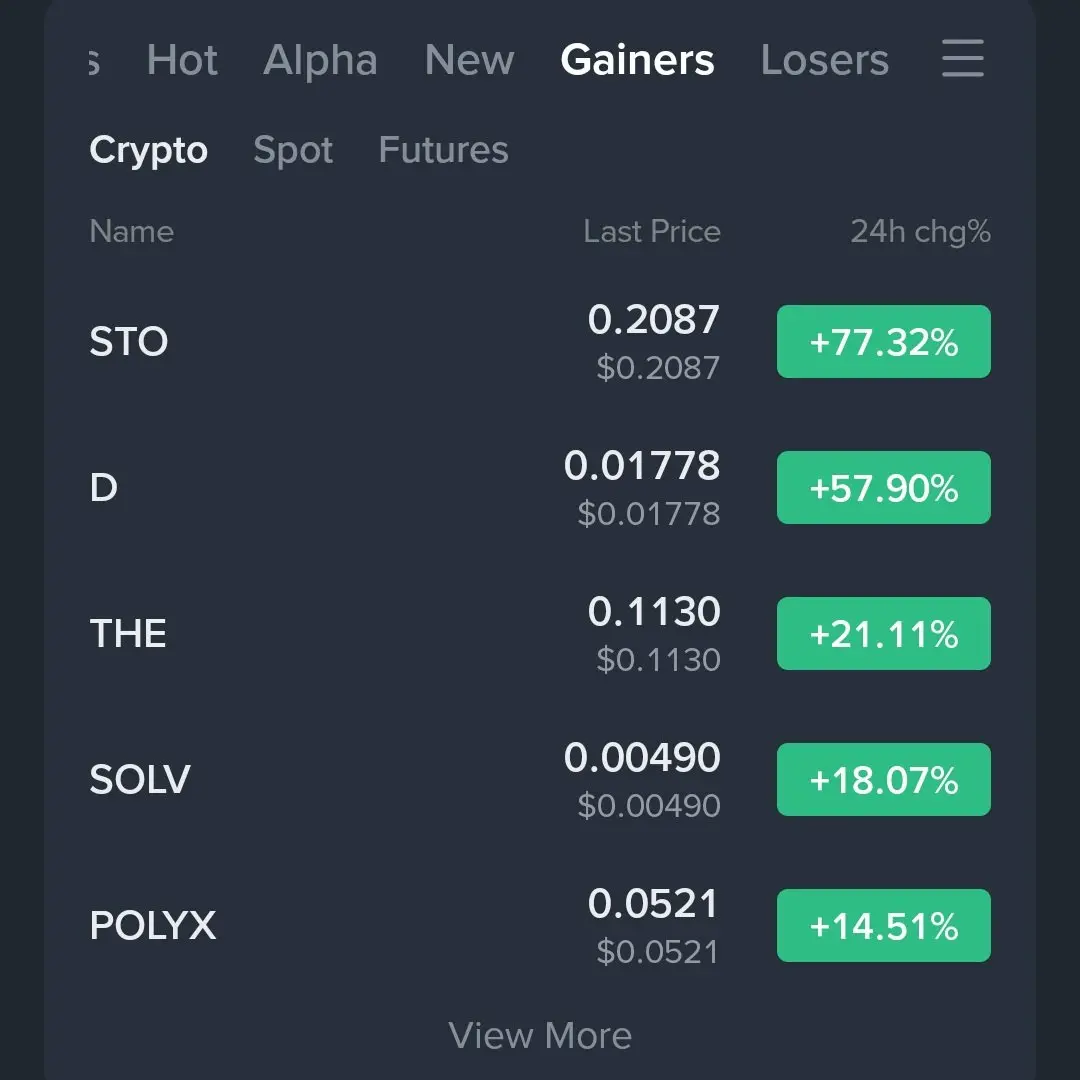The image size is (1080, 1080).
Task: Click the +14.51% change badge
Action: point(883,926)
